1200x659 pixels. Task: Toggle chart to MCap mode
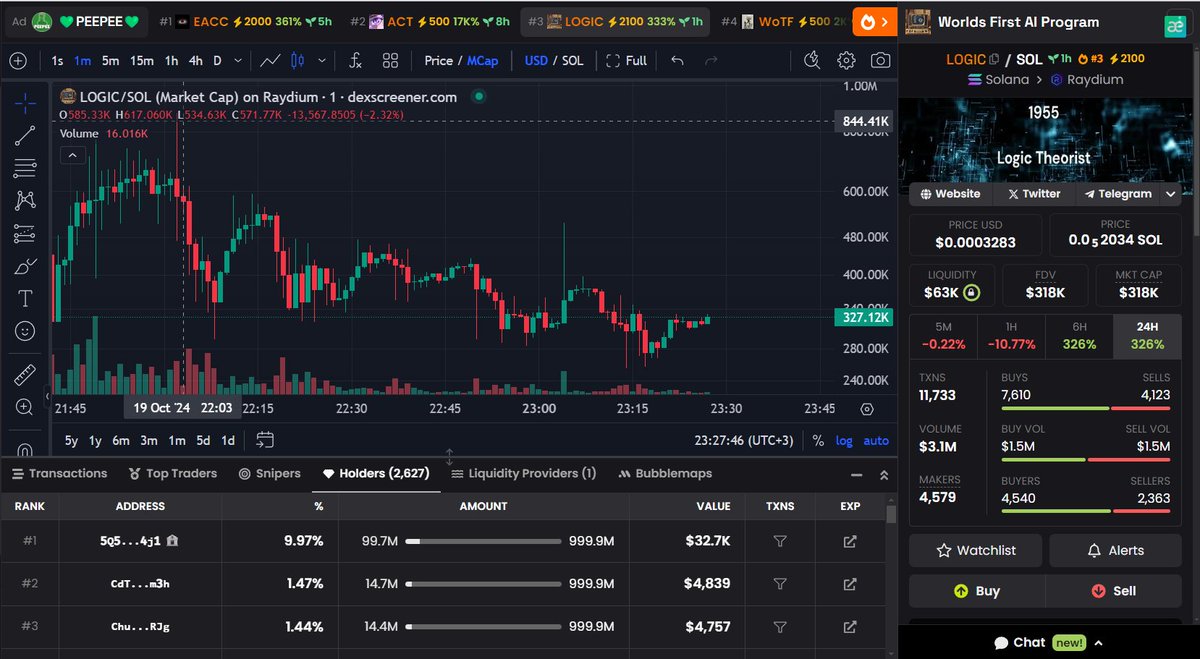coord(483,61)
